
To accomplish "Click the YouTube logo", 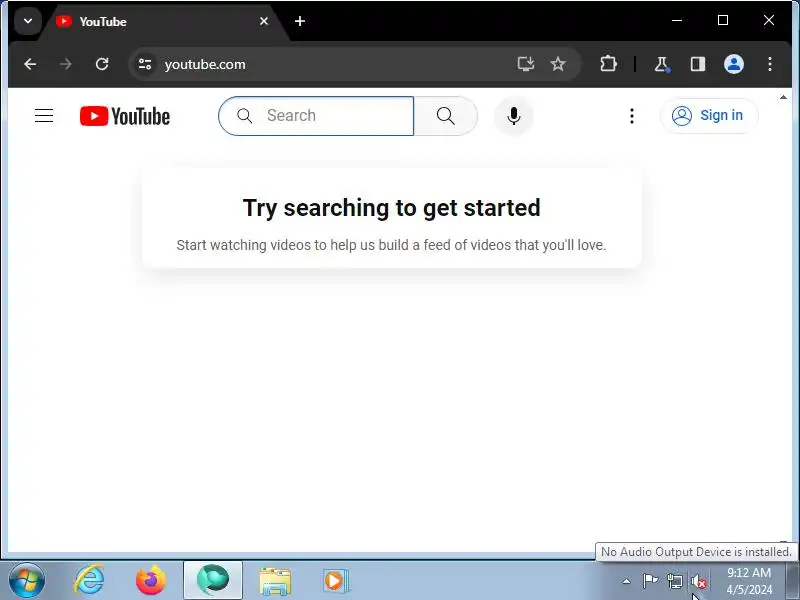I will (125, 116).
